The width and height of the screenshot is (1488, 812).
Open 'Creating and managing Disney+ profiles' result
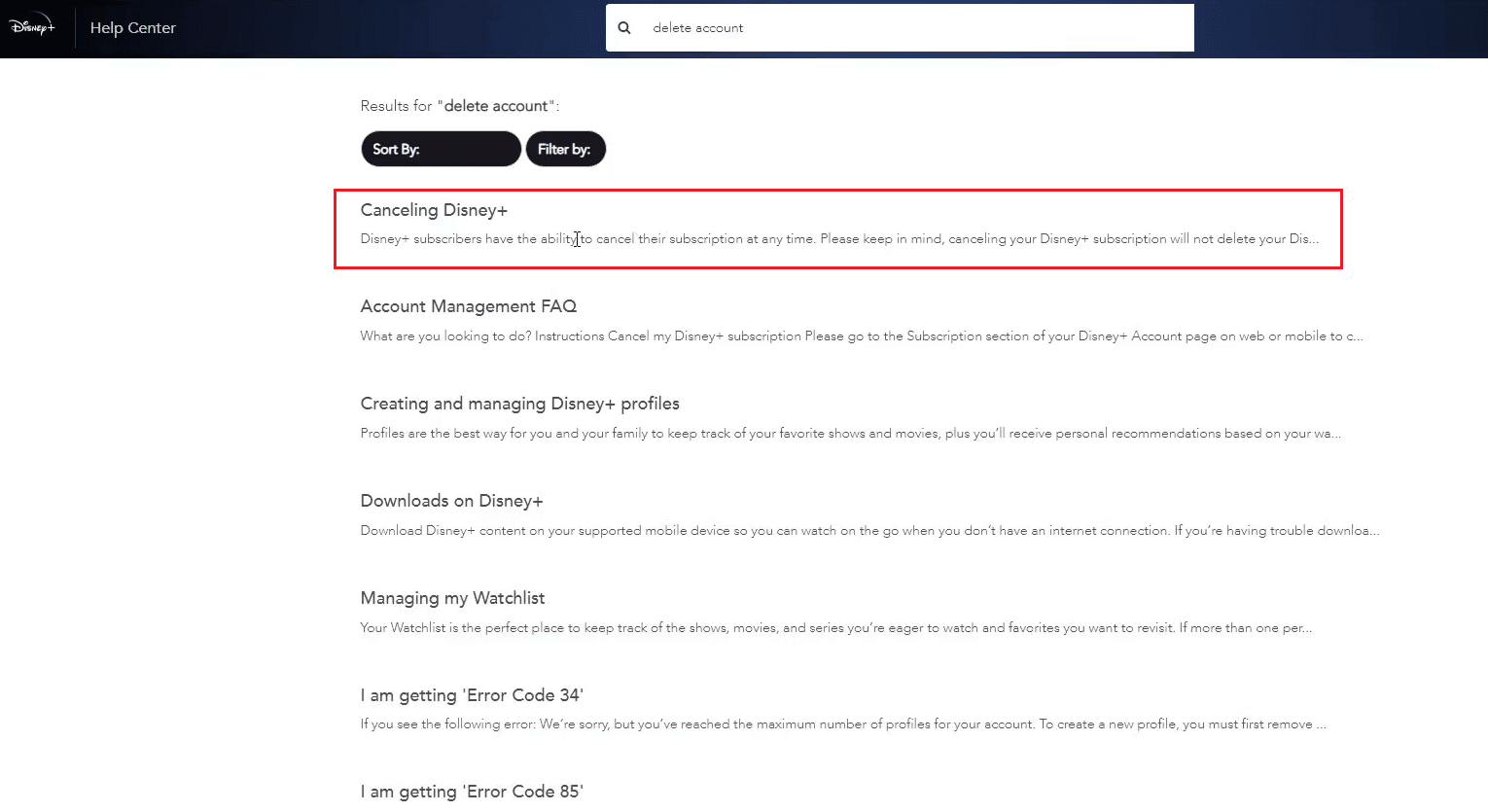[x=520, y=404]
